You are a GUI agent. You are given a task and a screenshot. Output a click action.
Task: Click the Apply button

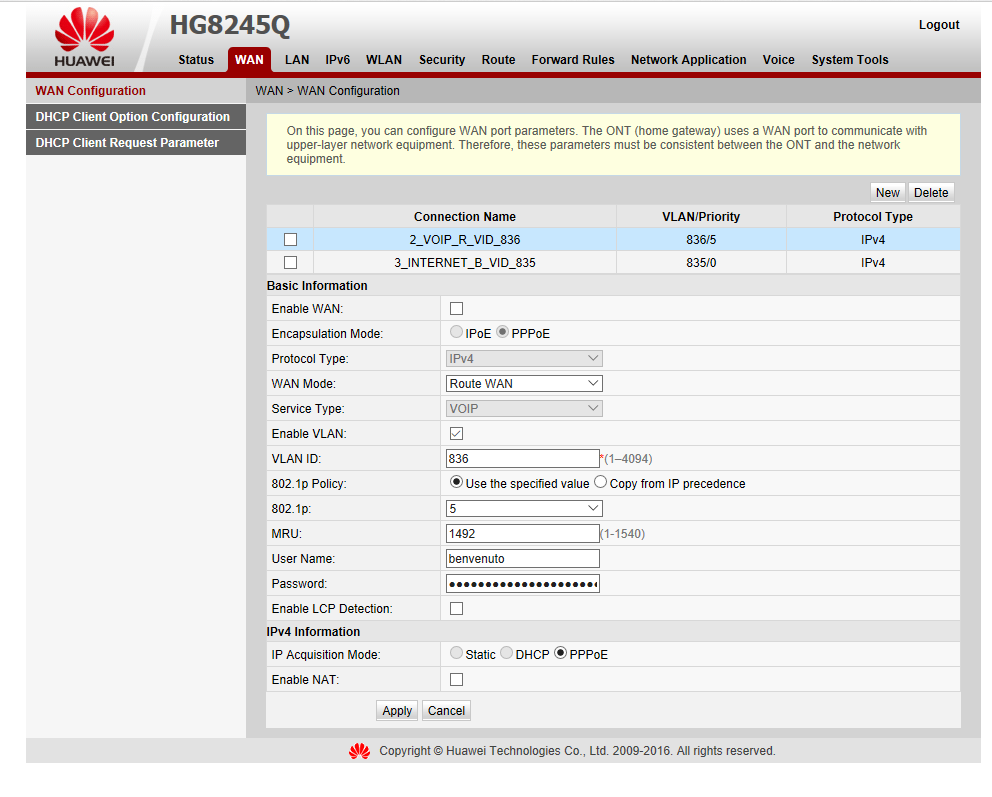[397, 711]
